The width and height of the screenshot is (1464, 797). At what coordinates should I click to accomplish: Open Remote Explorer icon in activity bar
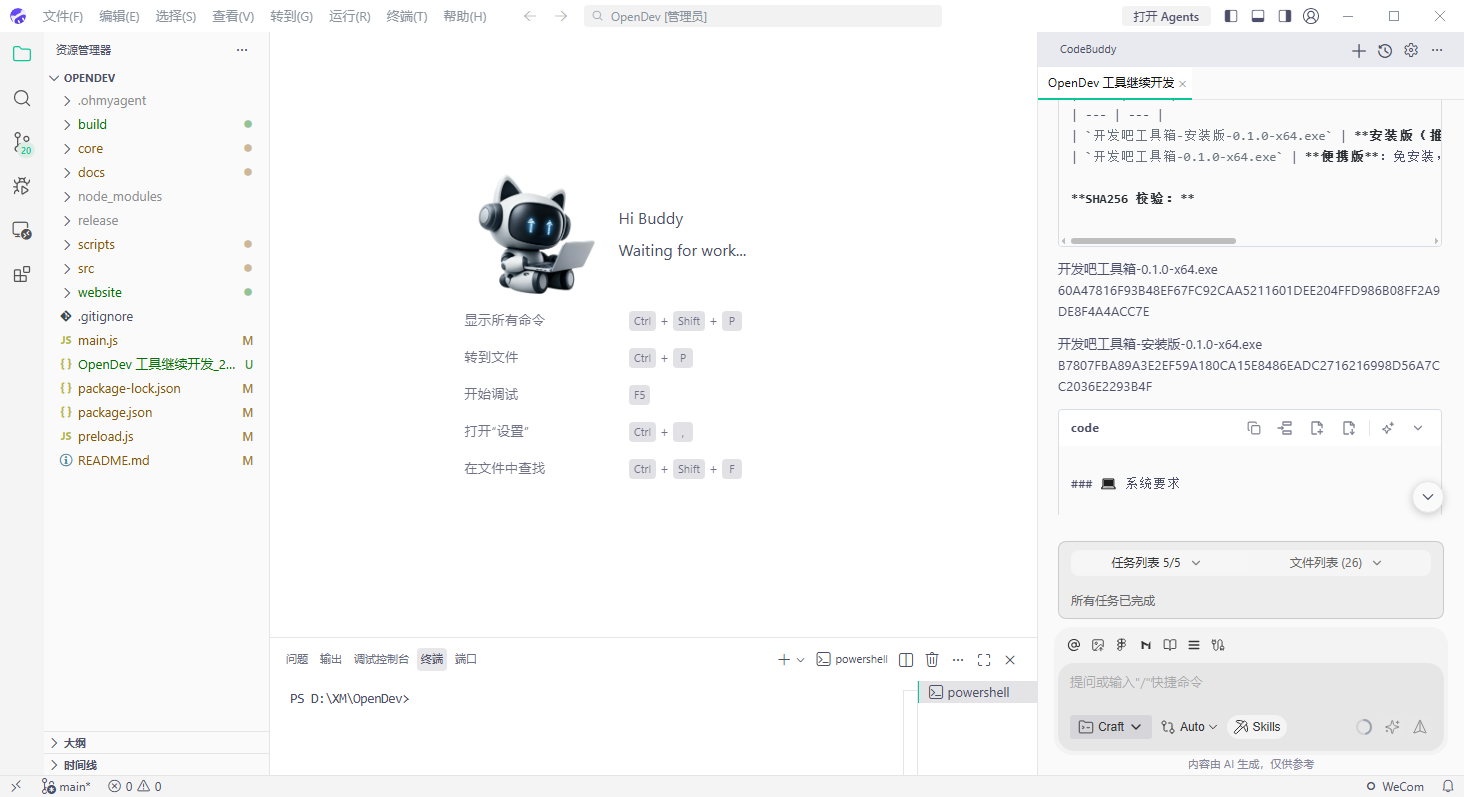pos(21,230)
